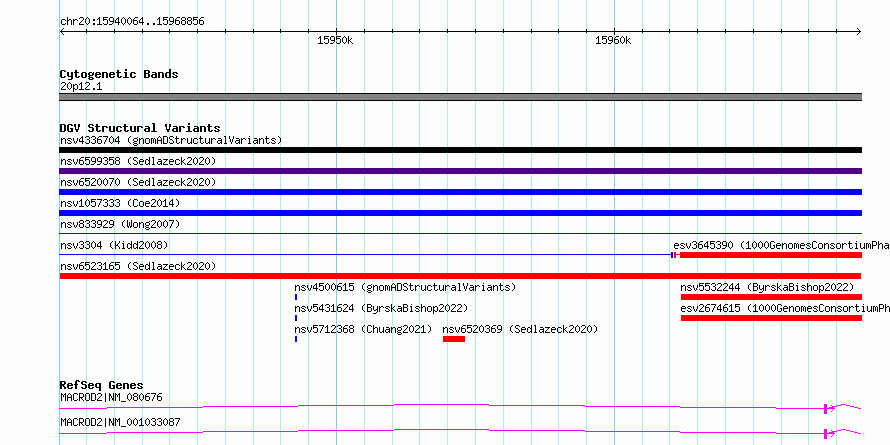The height and width of the screenshot is (445, 890).
Task: Click the 20p12.1 band label
Action: coord(81,87)
